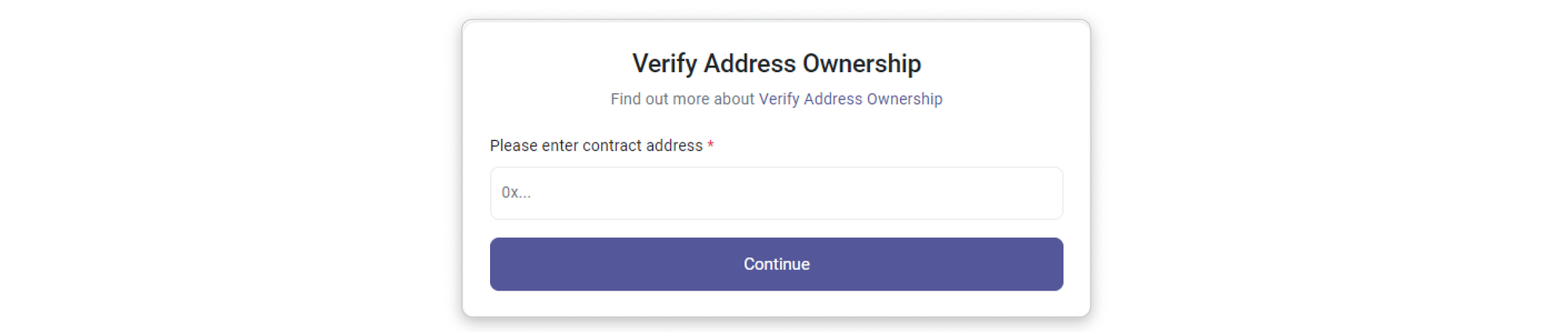Submit the form with Continue

coord(776,264)
